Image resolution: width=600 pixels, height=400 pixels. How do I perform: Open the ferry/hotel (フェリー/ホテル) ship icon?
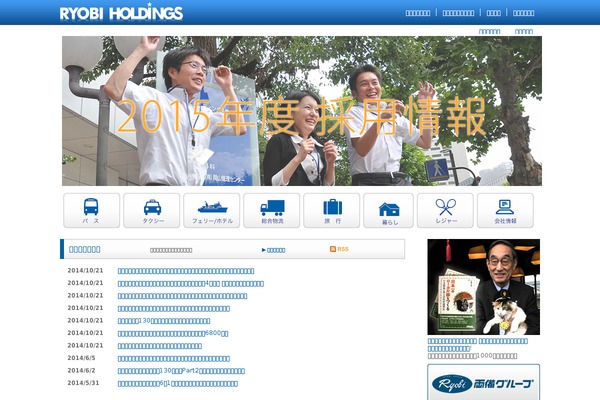212,211
